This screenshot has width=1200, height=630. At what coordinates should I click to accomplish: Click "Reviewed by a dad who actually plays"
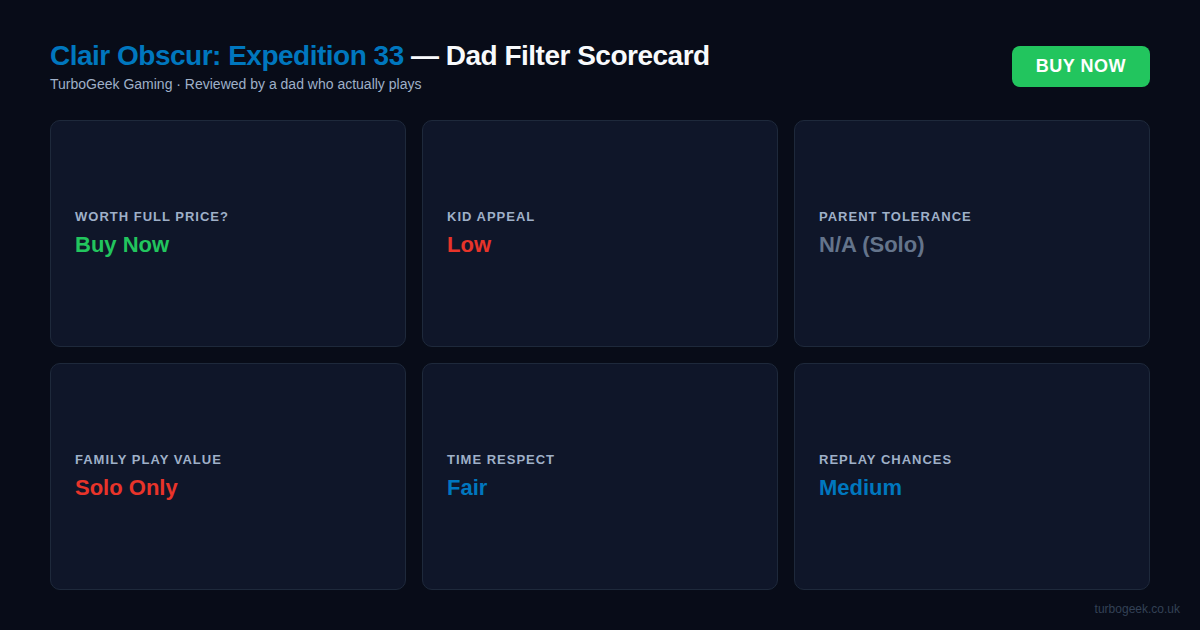point(303,84)
